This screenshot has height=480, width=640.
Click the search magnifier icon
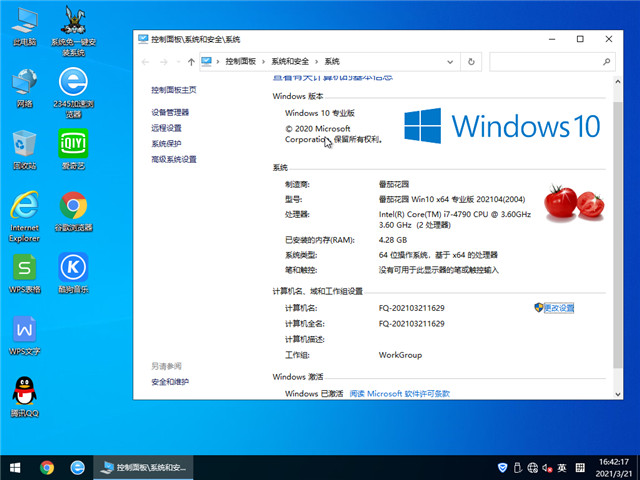pos(607,62)
